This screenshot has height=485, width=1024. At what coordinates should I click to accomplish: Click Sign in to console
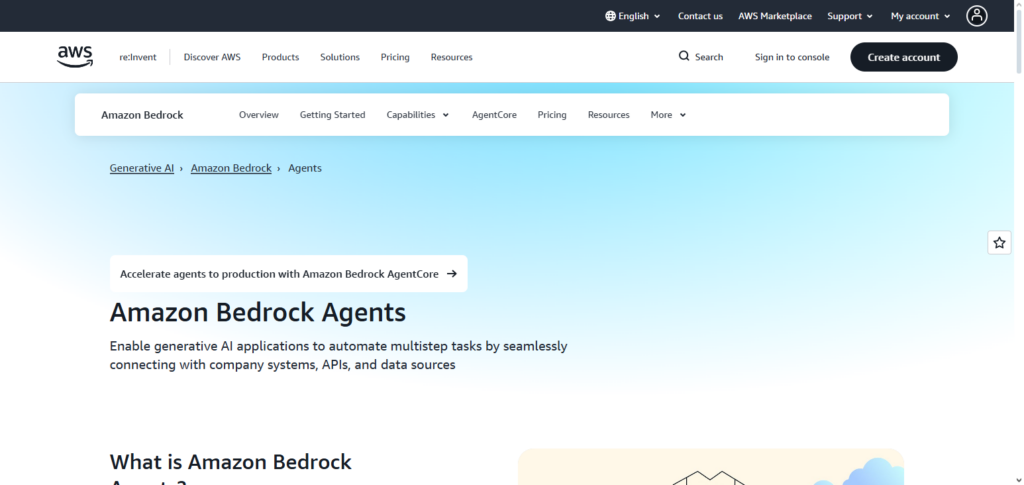coord(792,57)
